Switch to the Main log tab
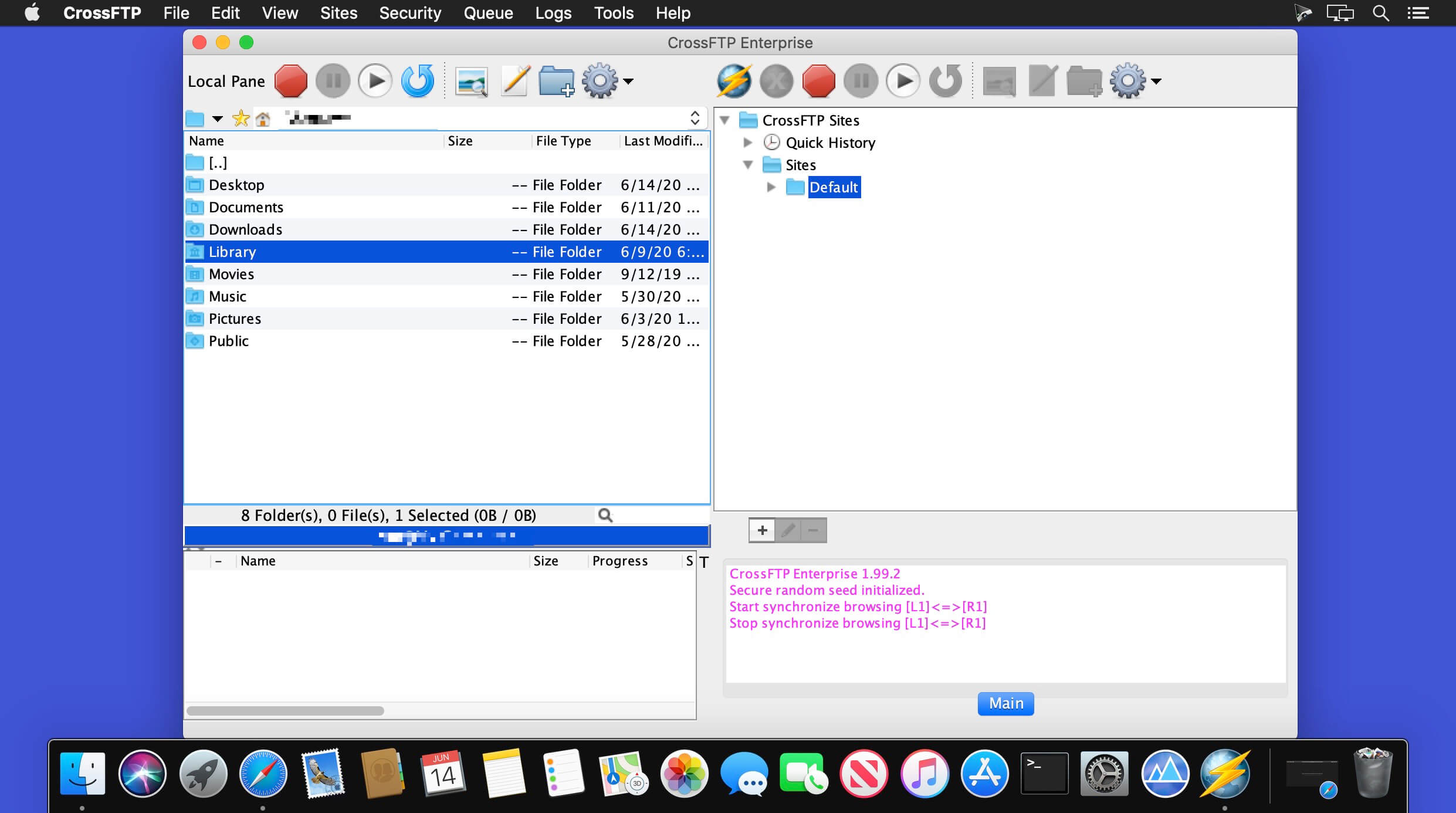This screenshot has width=1456, height=813. tap(1006, 703)
